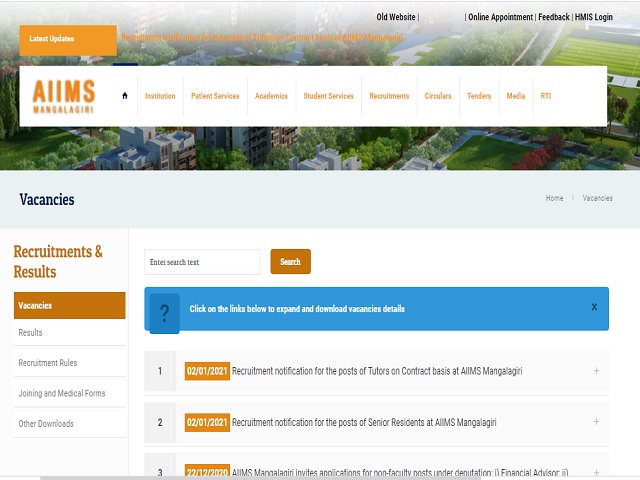Screen dimensions: 640x480
Task: Expand the non-faculty posts notification row
Action: pyautogui.click(x=596, y=472)
